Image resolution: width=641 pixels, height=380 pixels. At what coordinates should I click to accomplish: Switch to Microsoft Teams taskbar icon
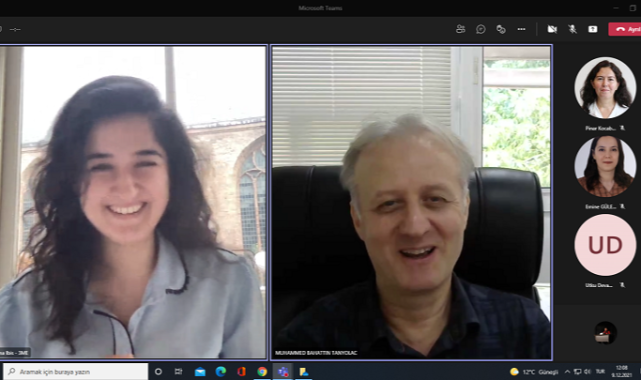click(283, 371)
